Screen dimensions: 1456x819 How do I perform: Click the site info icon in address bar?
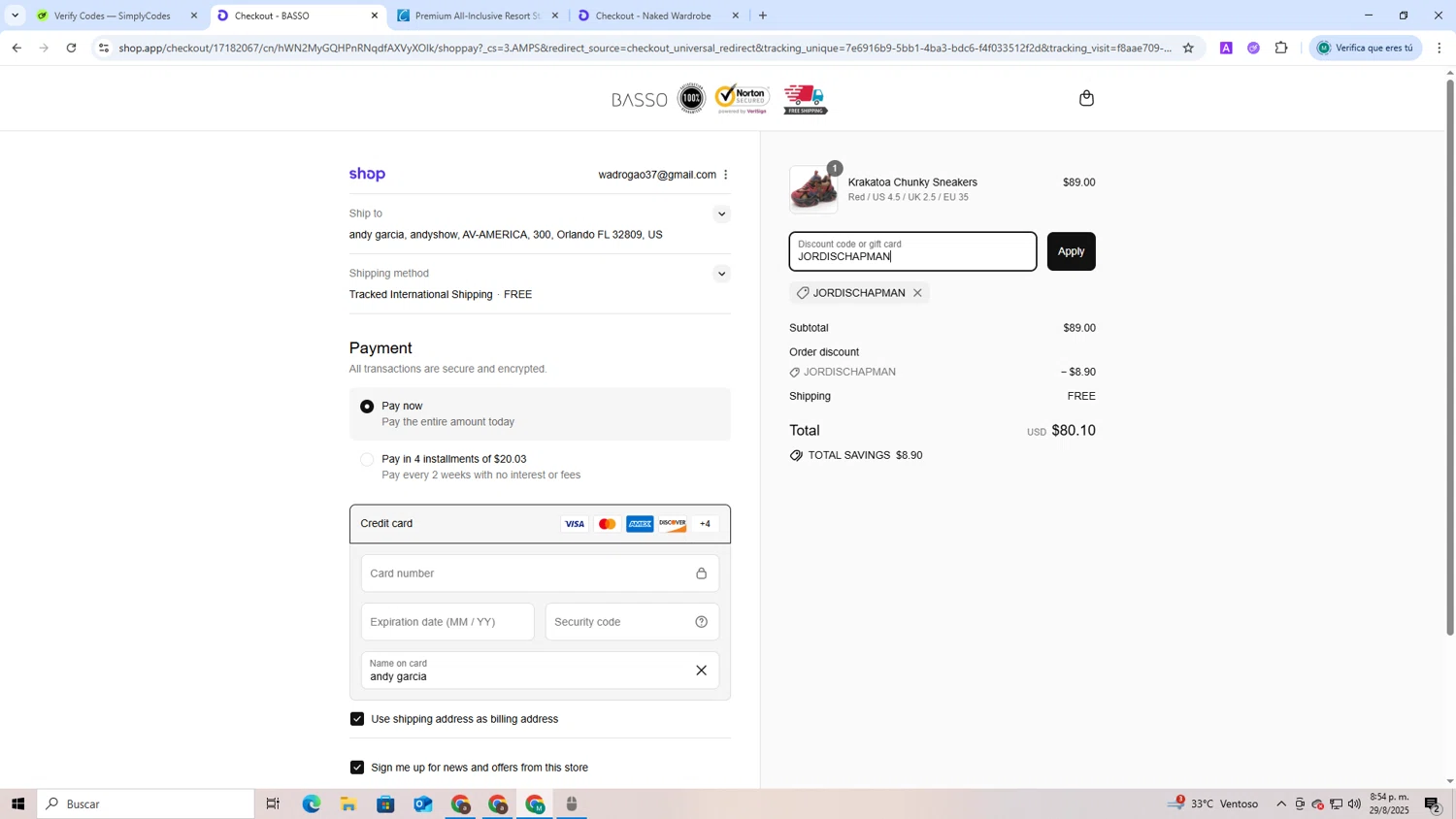tap(104, 48)
